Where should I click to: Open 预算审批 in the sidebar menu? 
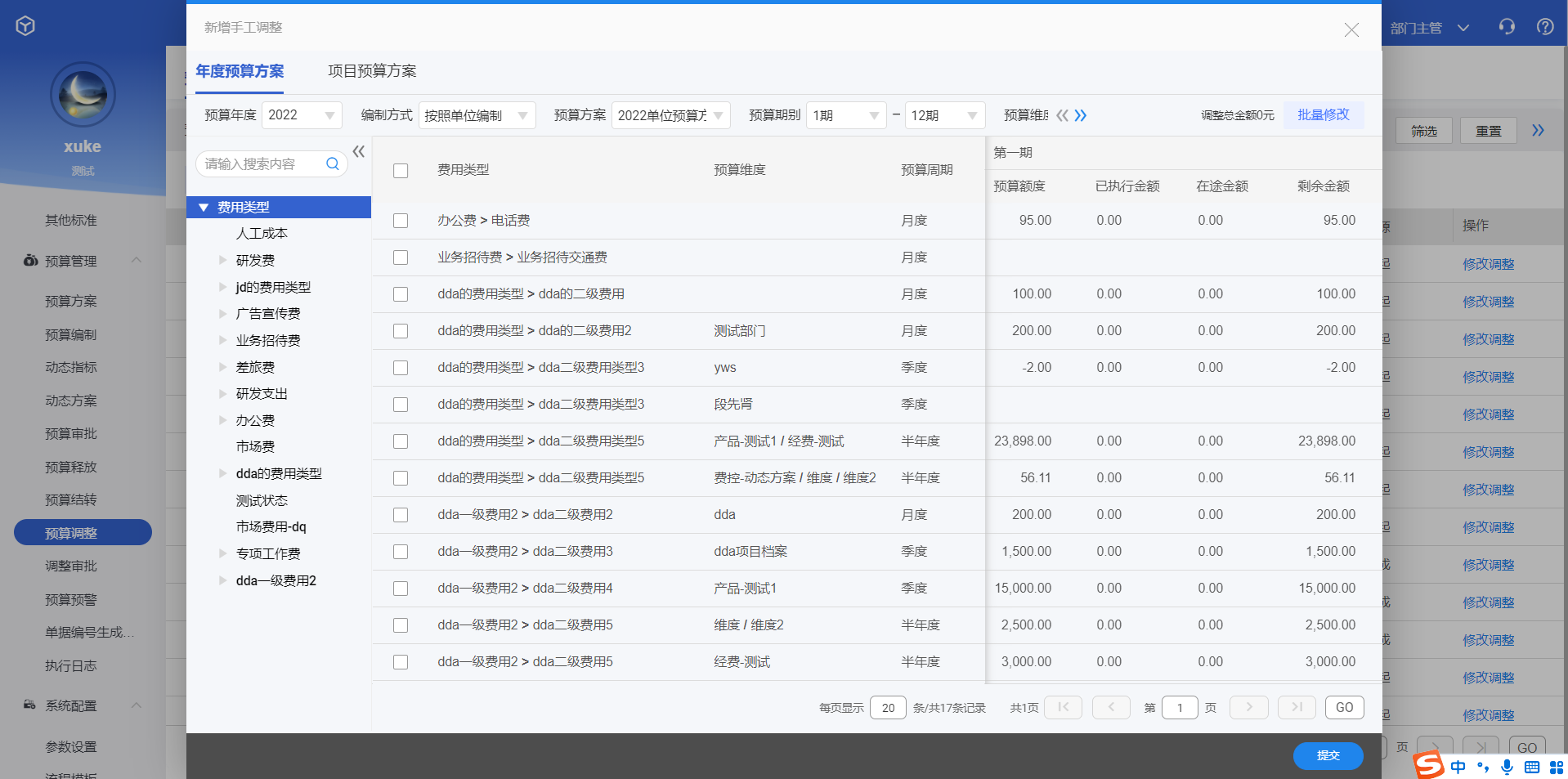pyautogui.click(x=71, y=433)
